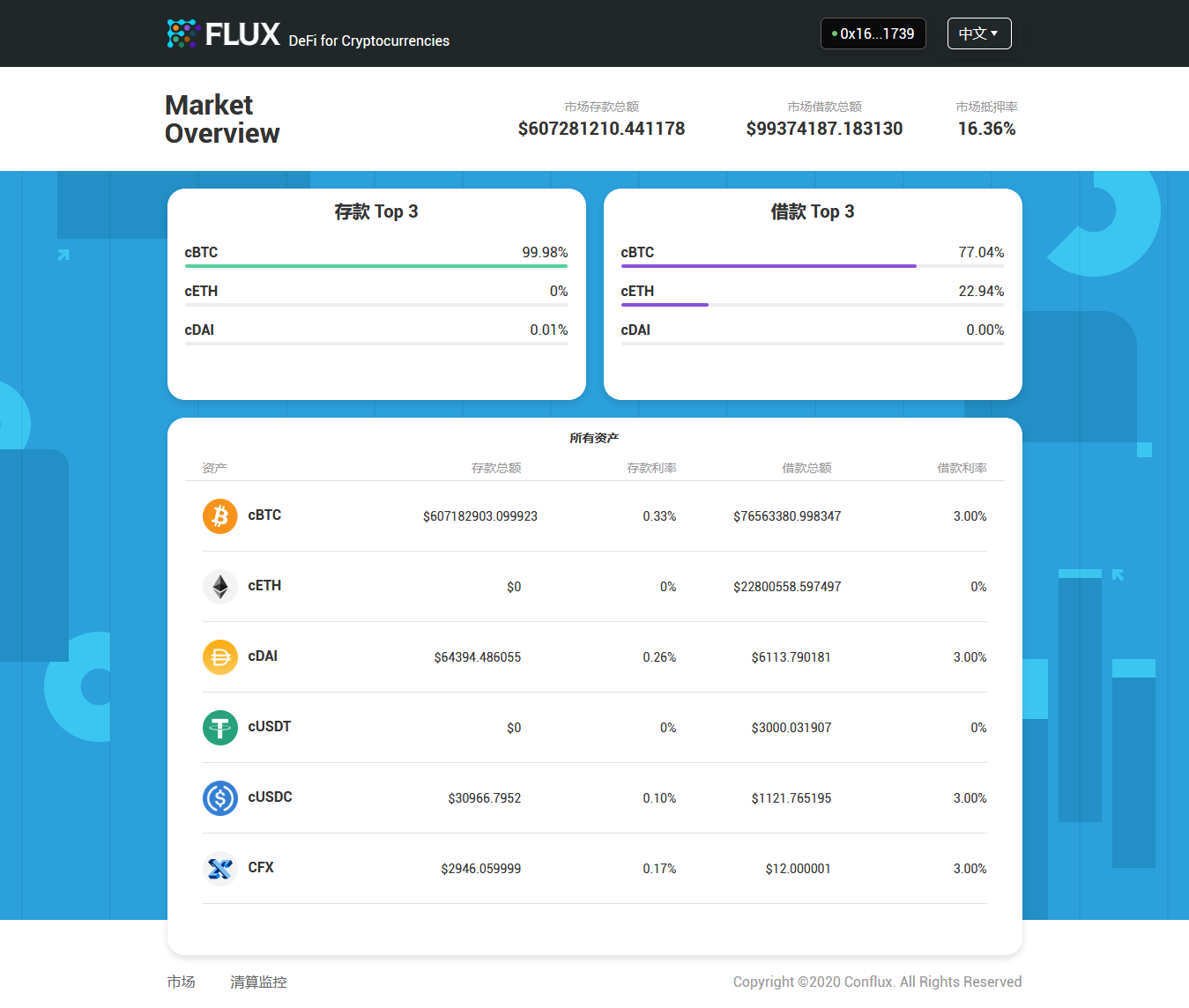Click total deposits value $607281210.441178

[x=601, y=129]
